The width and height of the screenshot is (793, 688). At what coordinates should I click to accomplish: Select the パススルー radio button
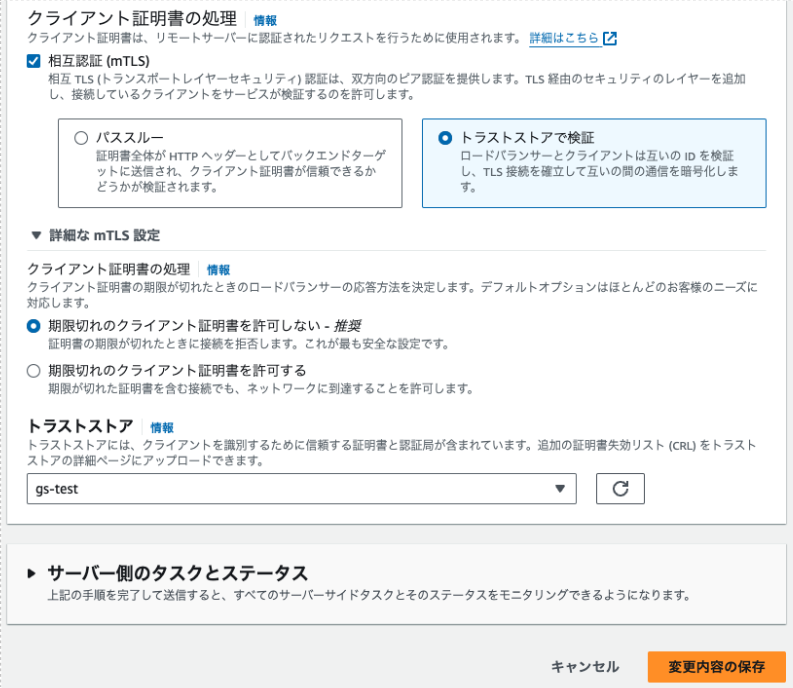pos(81,139)
